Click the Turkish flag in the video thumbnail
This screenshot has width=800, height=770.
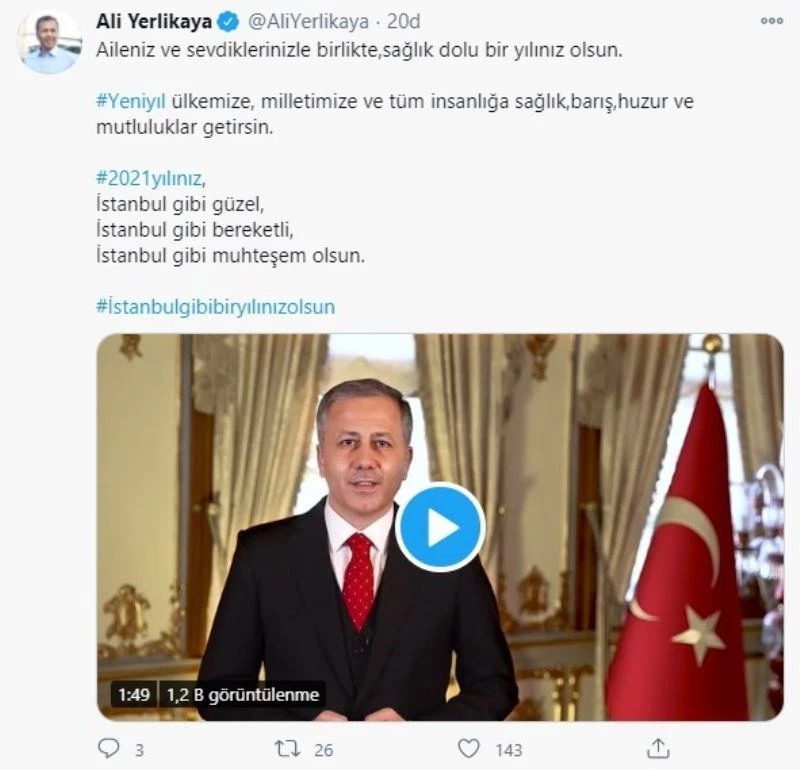tap(680, 570)
